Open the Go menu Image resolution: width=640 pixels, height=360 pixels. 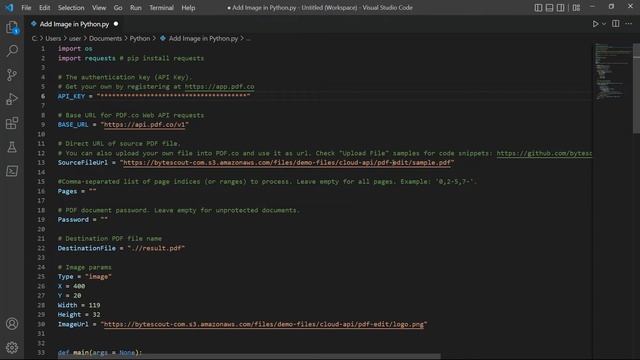coord(118,8)
